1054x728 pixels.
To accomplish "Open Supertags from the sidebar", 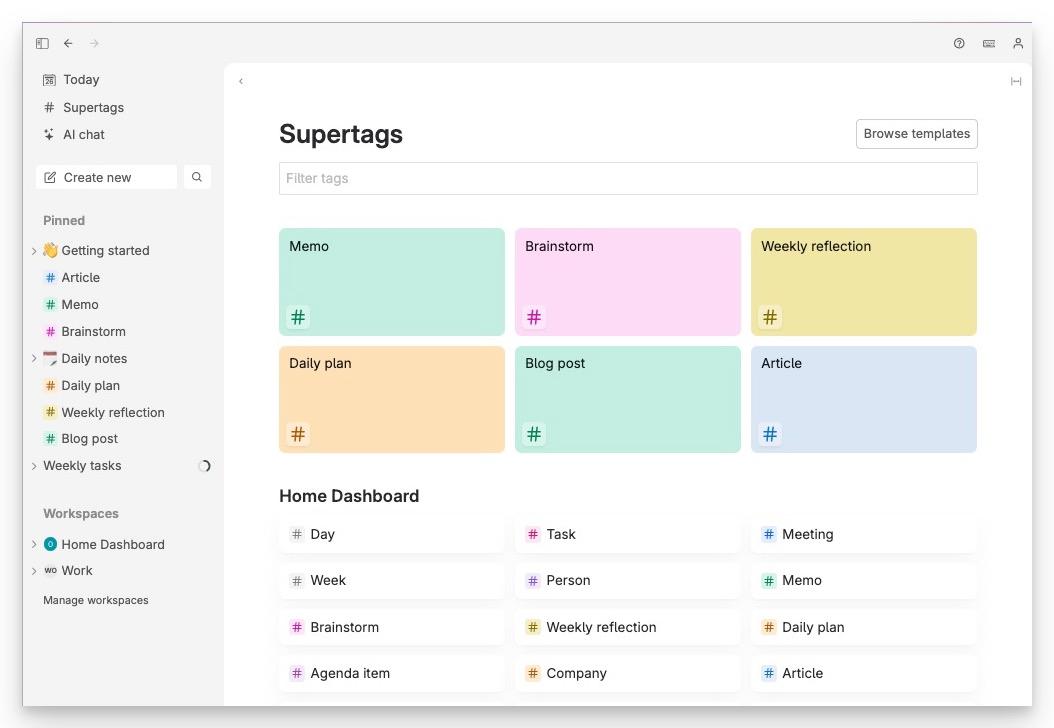I will (94, 107).
